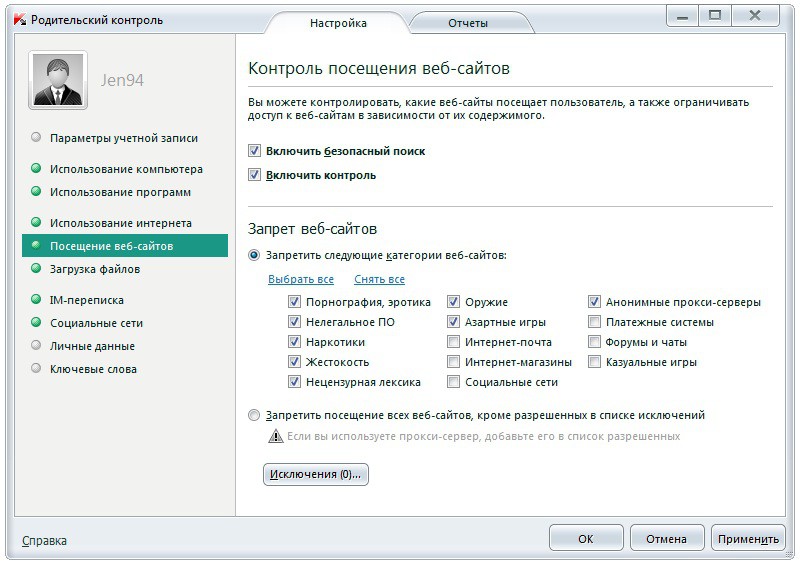Open Загрузка файлов section in sidebar
Screen dimensions: 800x565
coord(95,269)
